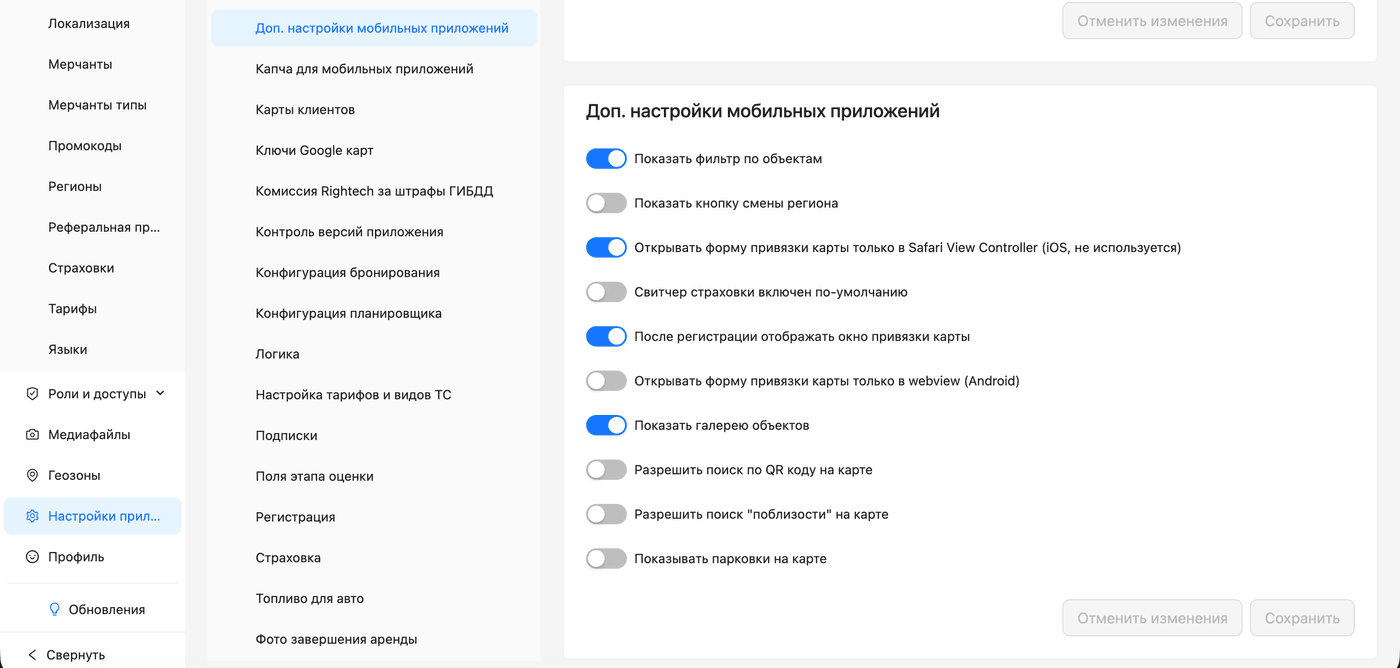
Task: Enable Разрешить поиск по QR коду toggle
Action: click(x=606, y=470)
